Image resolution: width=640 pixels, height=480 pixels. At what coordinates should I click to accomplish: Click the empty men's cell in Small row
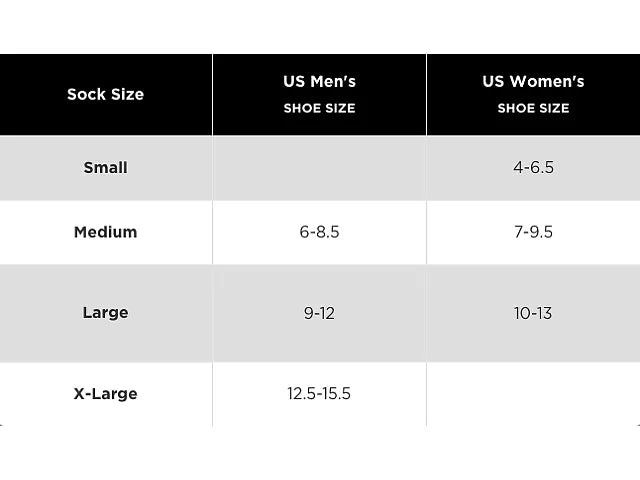pyautogui.click(x=319, y=167)
